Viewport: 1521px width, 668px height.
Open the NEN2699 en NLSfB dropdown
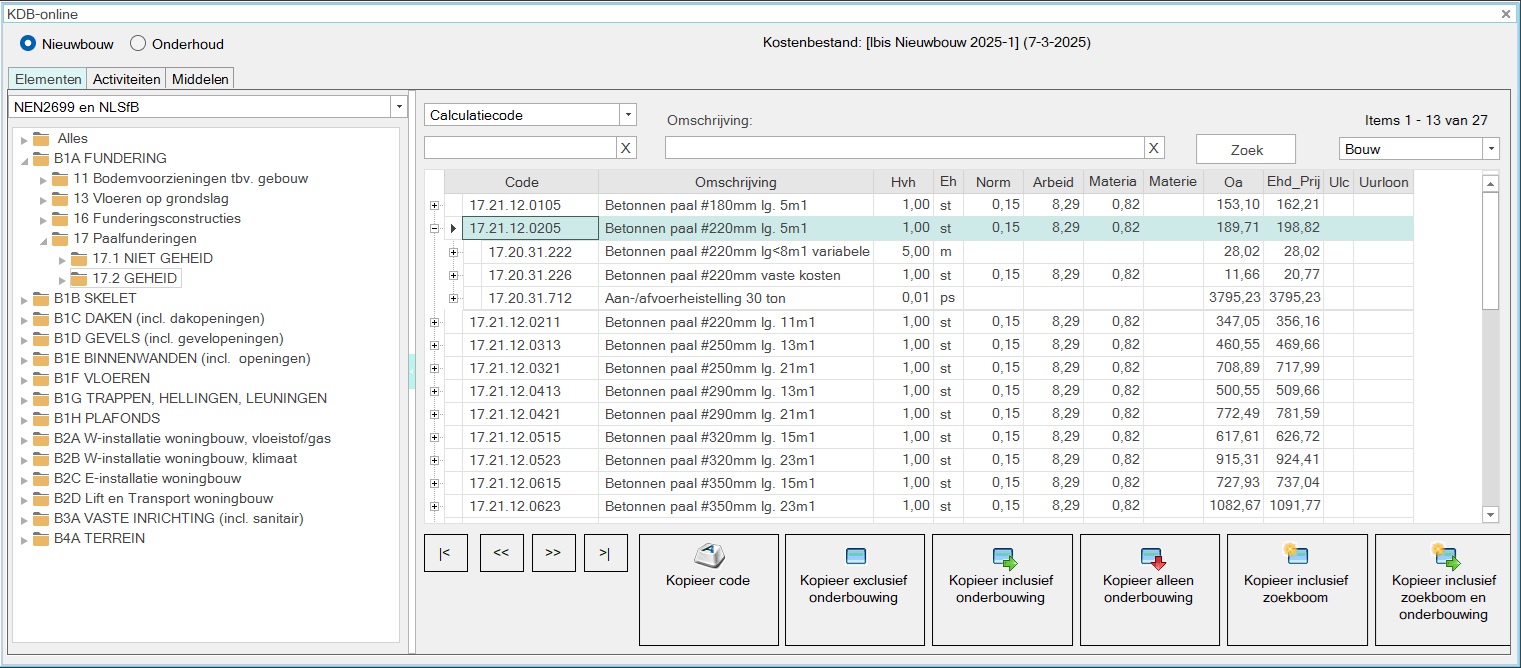click(399, 107)
